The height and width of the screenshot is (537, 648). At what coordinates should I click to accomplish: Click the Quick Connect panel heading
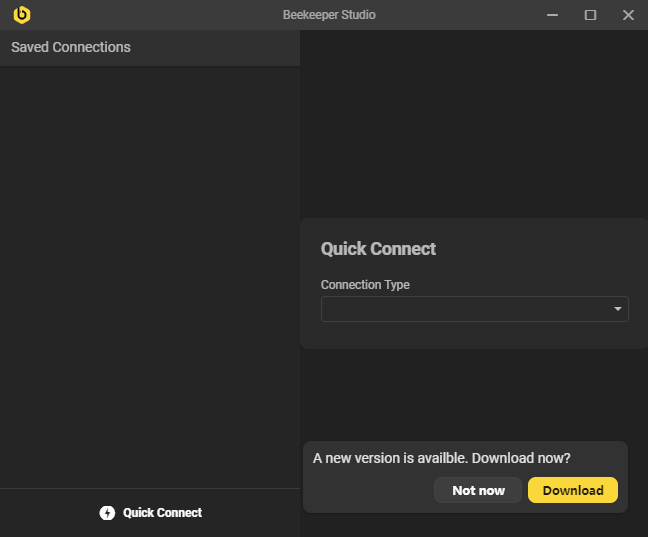click(x=378, y=249)
